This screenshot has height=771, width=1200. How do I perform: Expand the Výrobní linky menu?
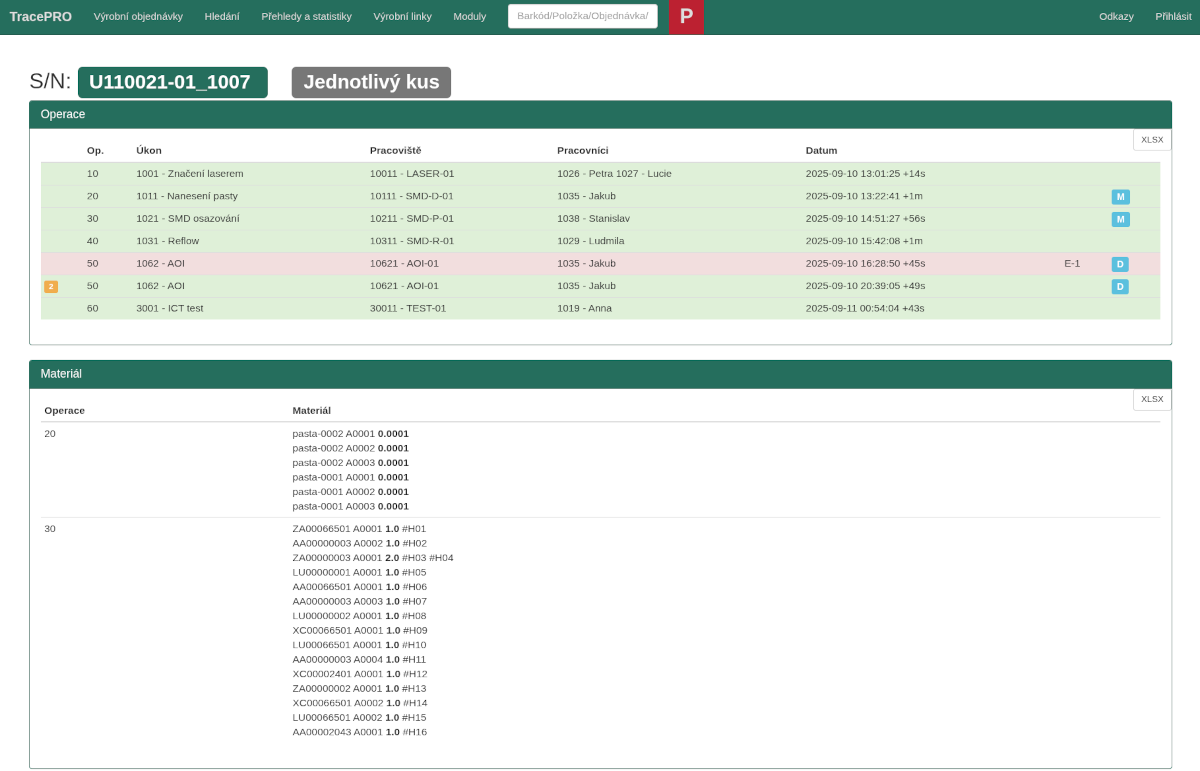pyautogui.click(x=402, y=17)
